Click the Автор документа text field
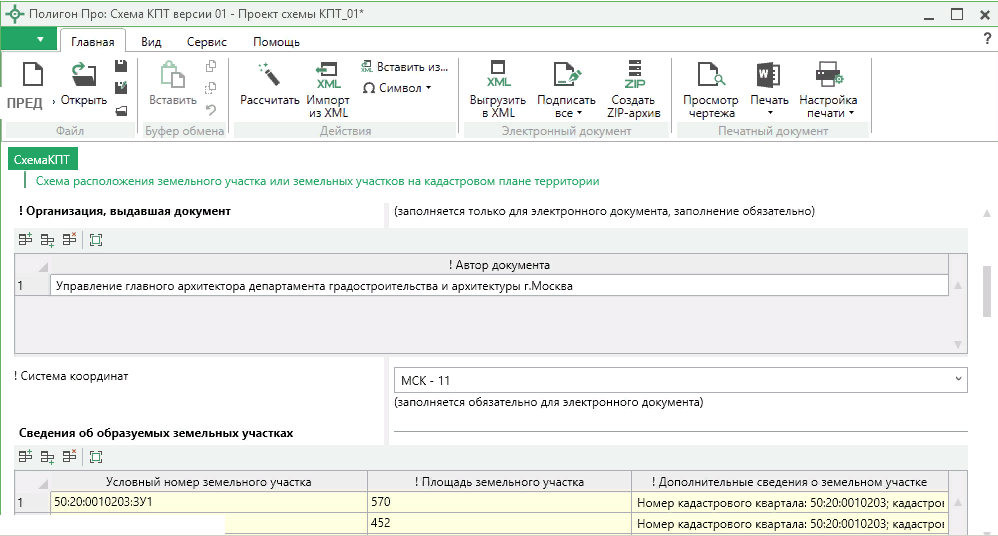 498,286
